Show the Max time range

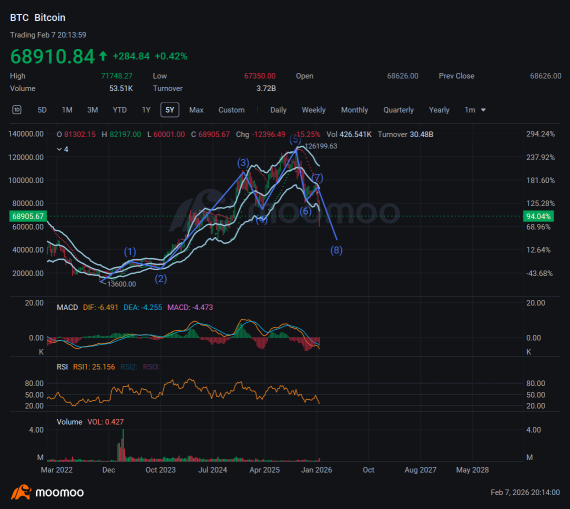click(x=196, y=110)
